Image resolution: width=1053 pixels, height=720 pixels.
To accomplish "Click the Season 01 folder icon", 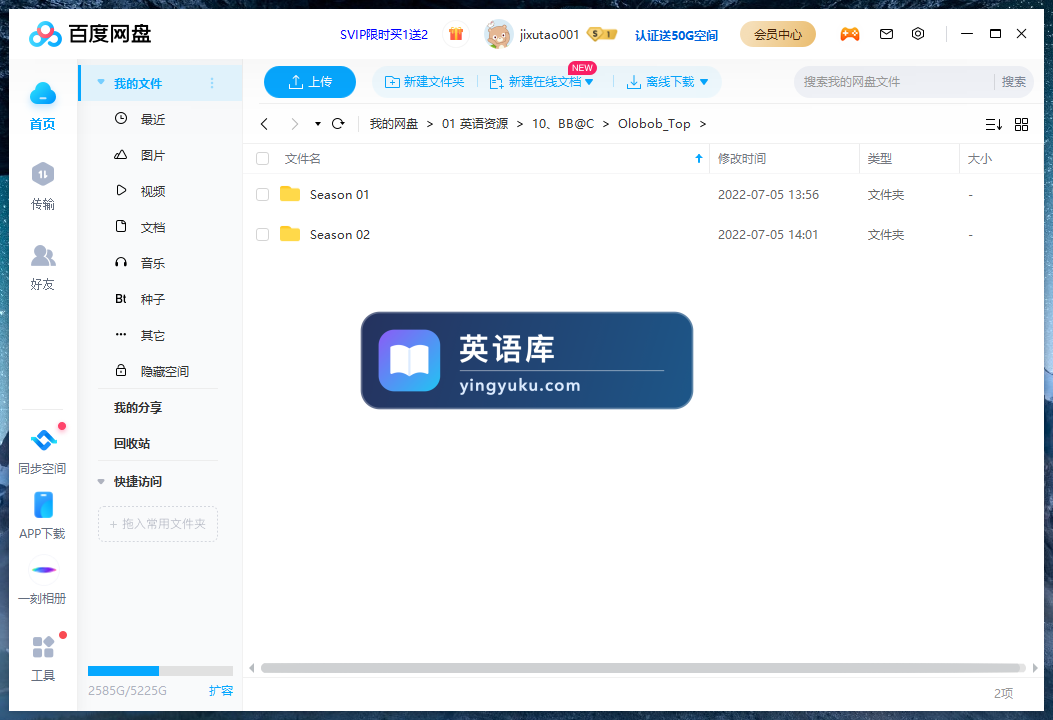I will click(x=290, y=194).
